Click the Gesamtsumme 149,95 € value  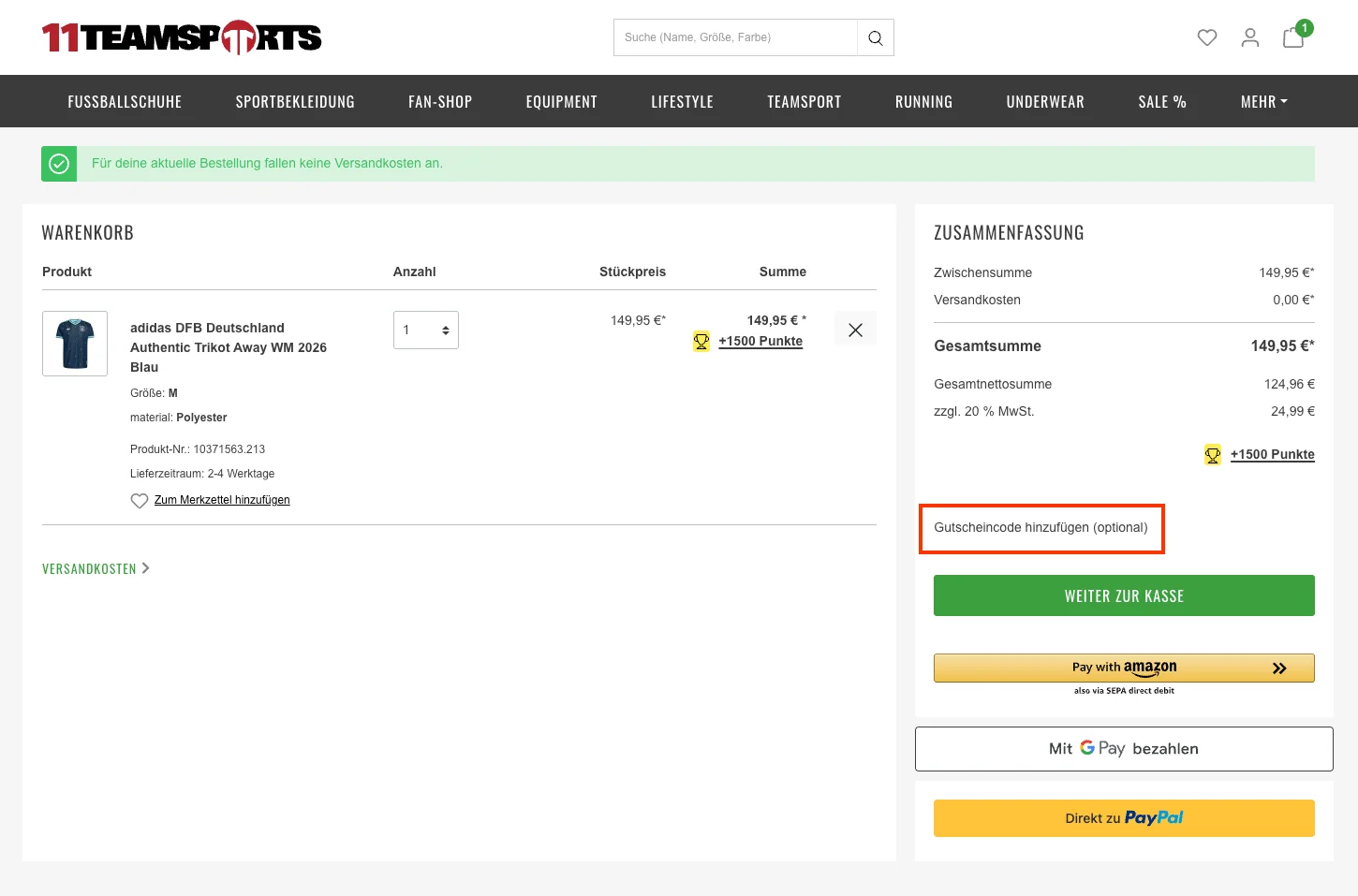click(x=1282, y=345)
